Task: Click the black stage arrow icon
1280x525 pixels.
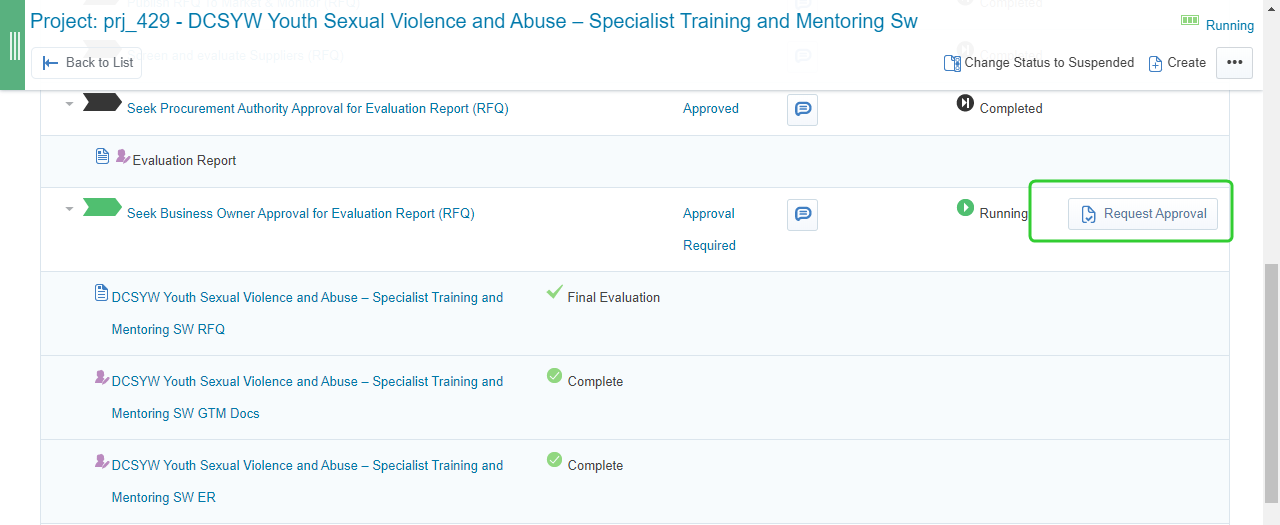Action: click(101, 102)
